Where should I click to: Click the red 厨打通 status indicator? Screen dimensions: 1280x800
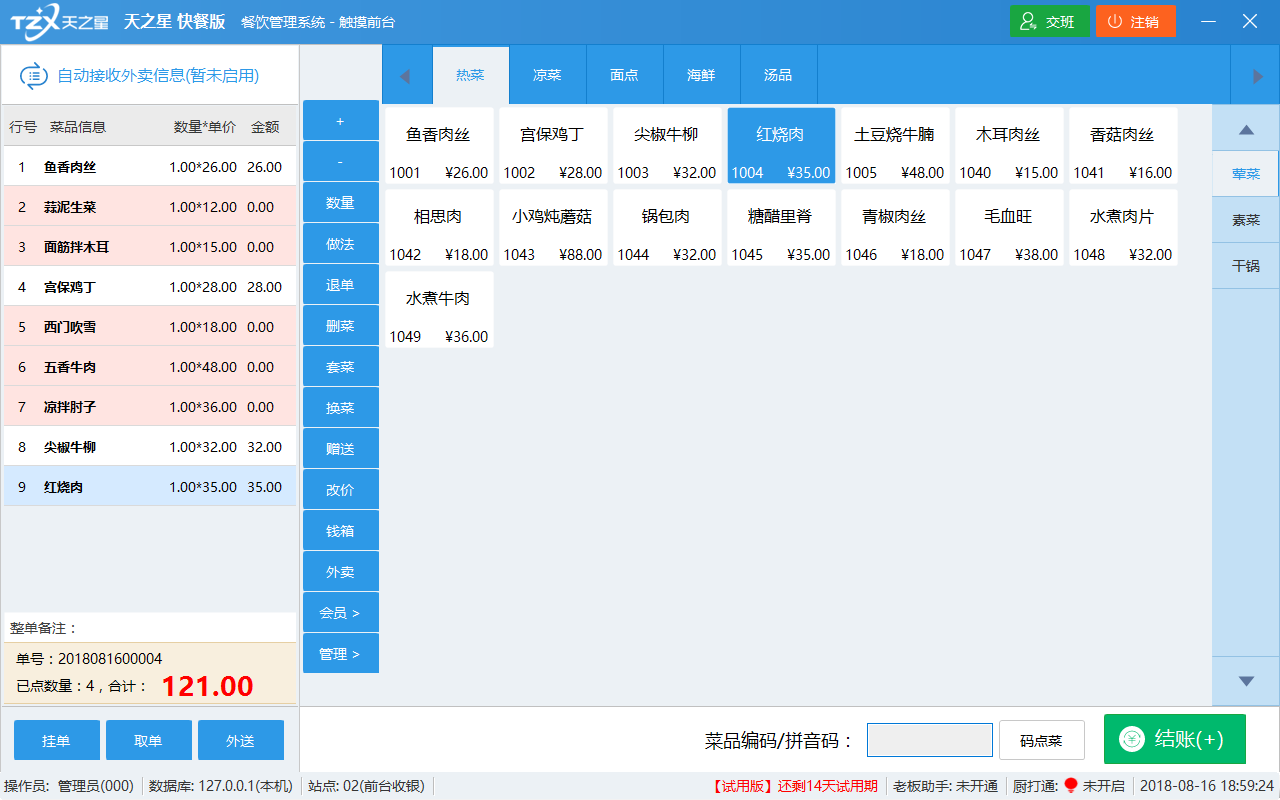click(x=1071, y=786)
